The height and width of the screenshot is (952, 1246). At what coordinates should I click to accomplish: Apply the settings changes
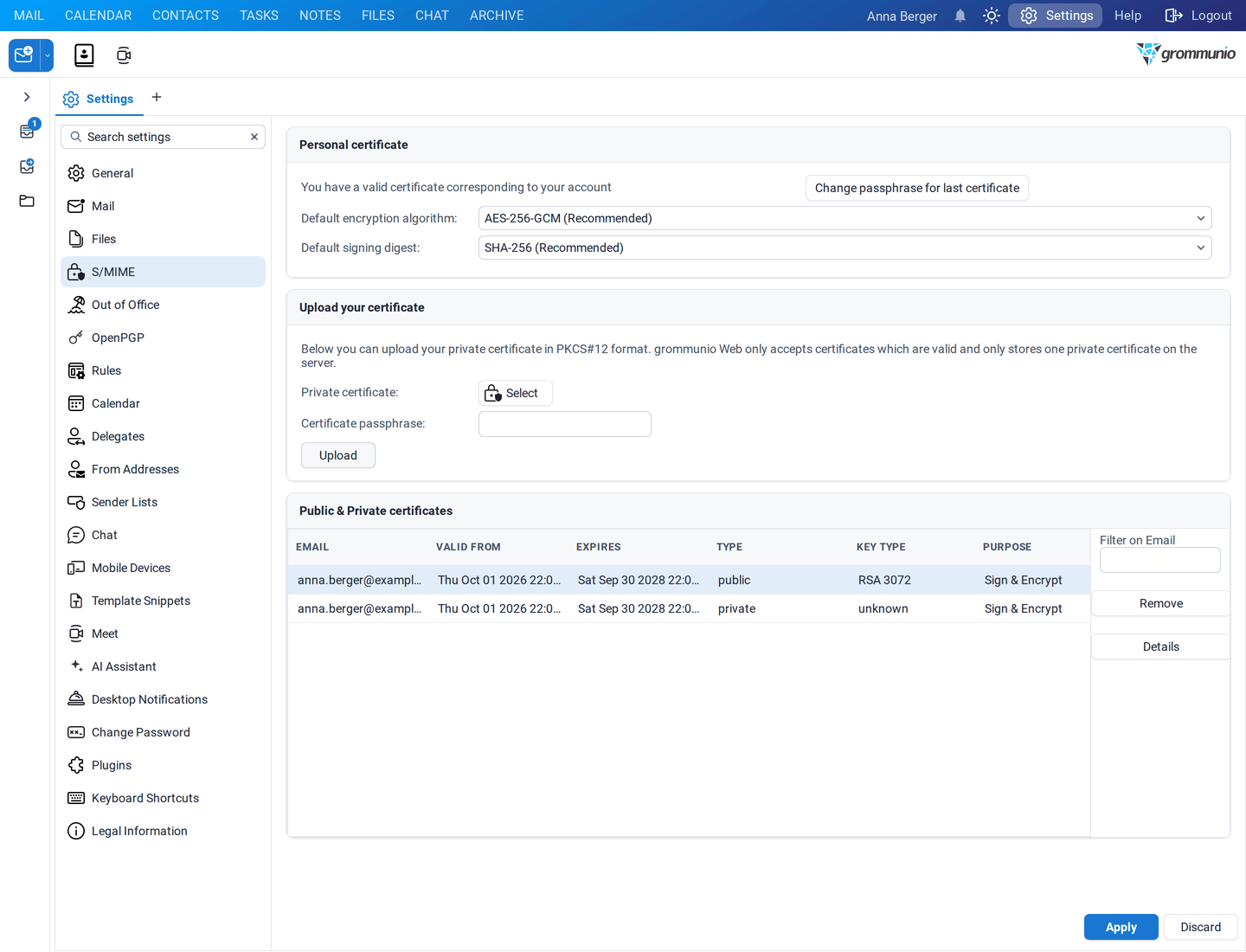click(1121, 927)
